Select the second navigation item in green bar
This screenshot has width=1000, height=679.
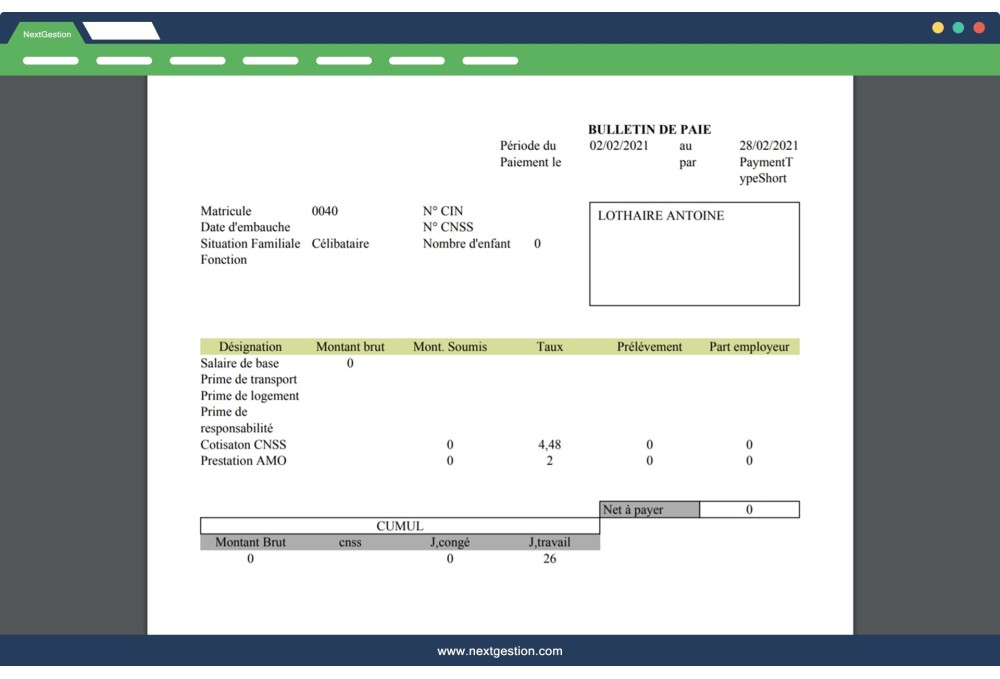pos(122,60)
